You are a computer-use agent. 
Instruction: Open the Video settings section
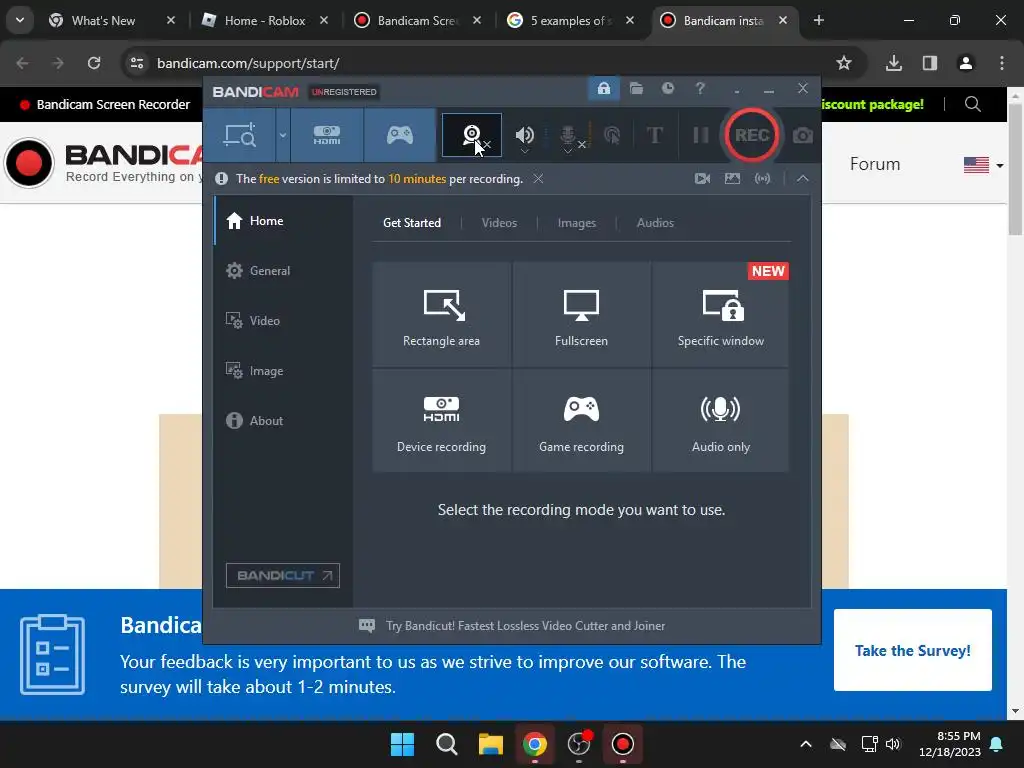tap(283, 321)
